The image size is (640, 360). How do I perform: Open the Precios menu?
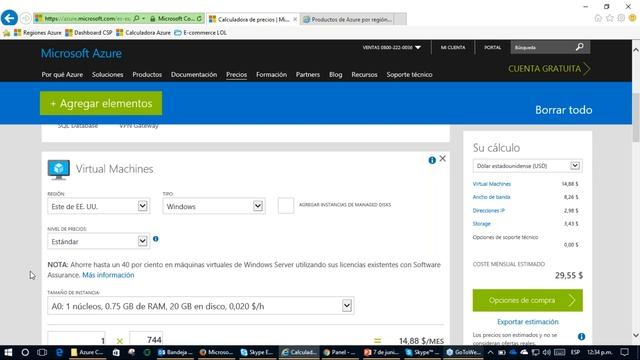click(x=236, y=75)
